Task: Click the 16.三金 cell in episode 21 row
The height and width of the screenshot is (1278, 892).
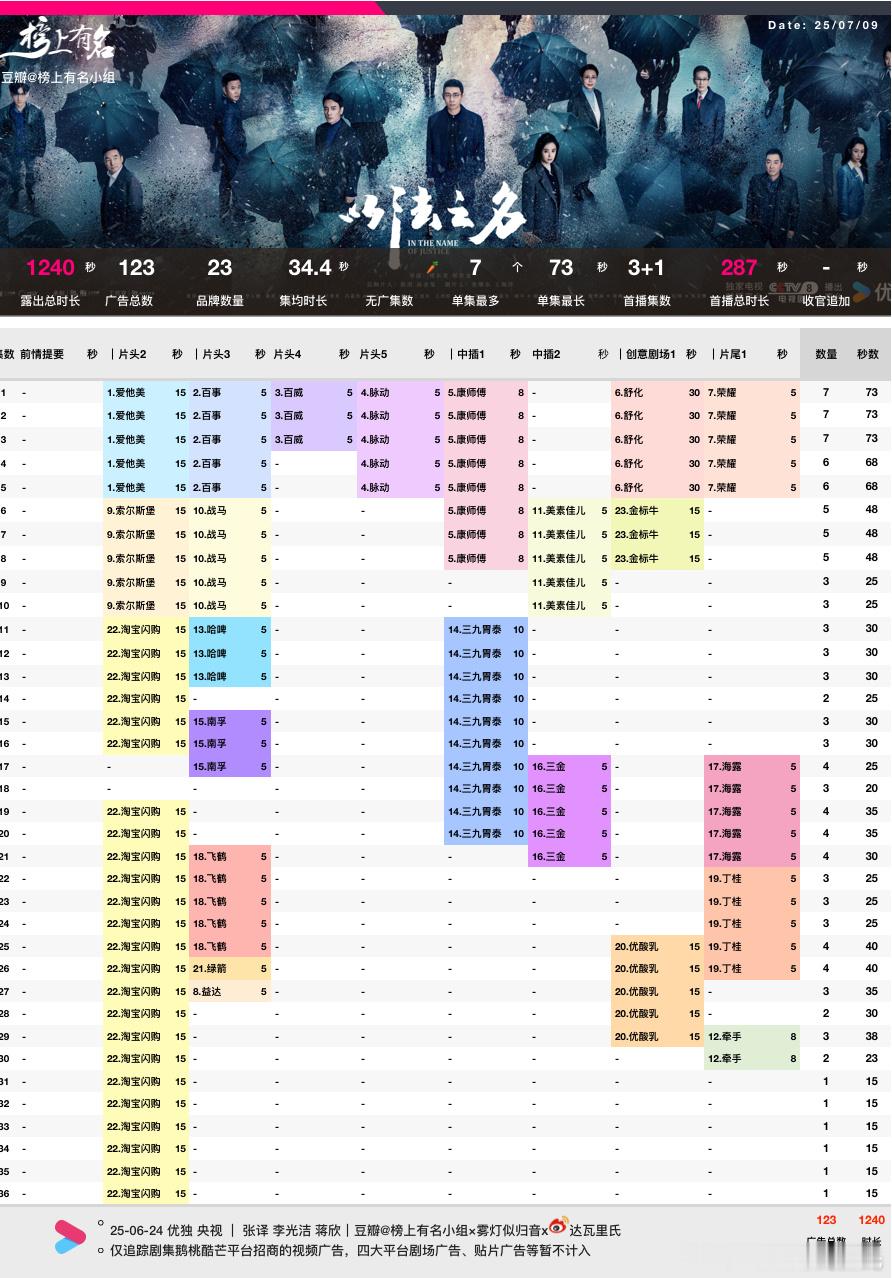Action: [569, 857]
